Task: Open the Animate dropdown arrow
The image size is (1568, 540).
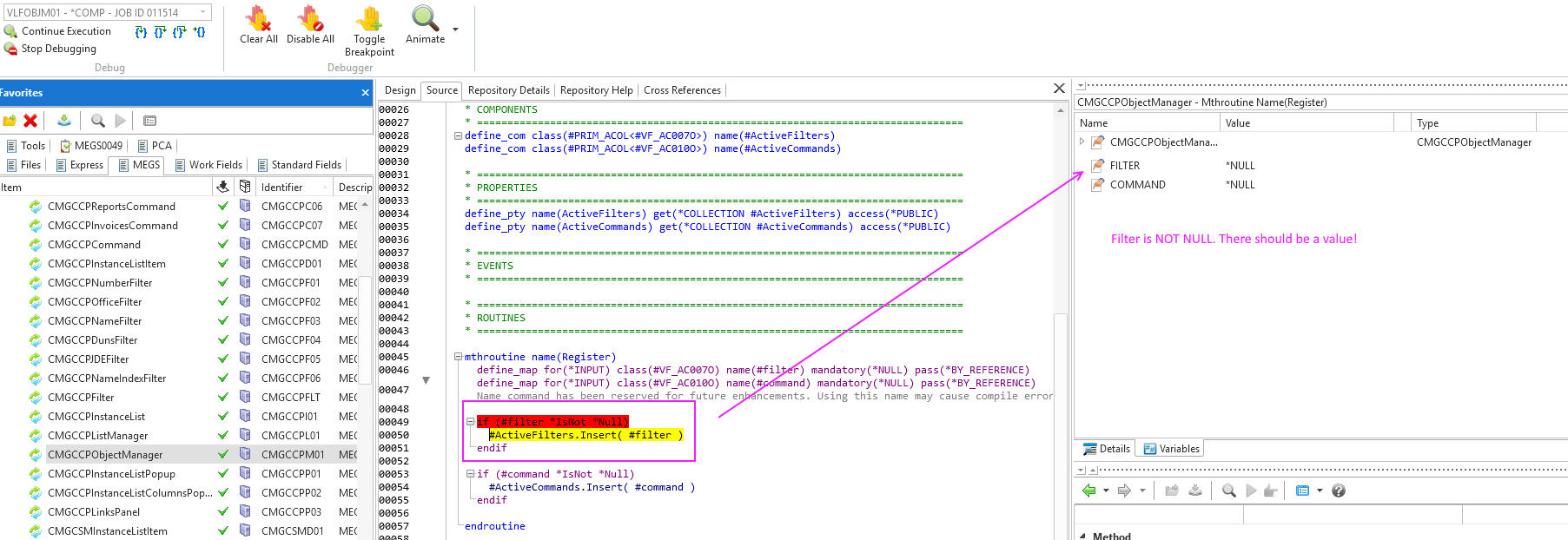Action: coord(455,30)
